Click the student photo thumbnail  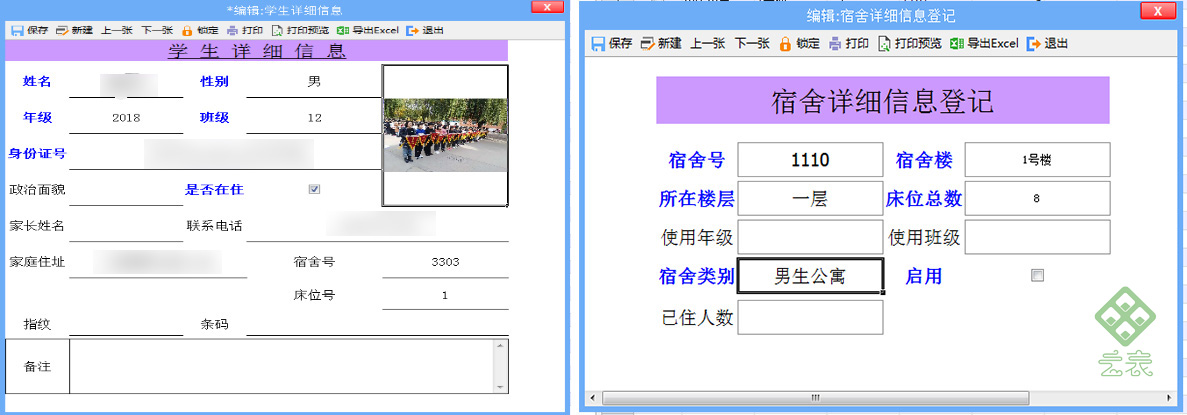pyautogui.click(x=444, y=136)
